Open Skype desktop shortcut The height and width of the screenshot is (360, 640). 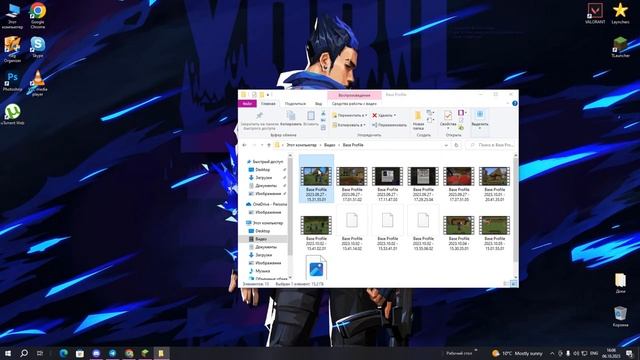click(x=38, y=47)
